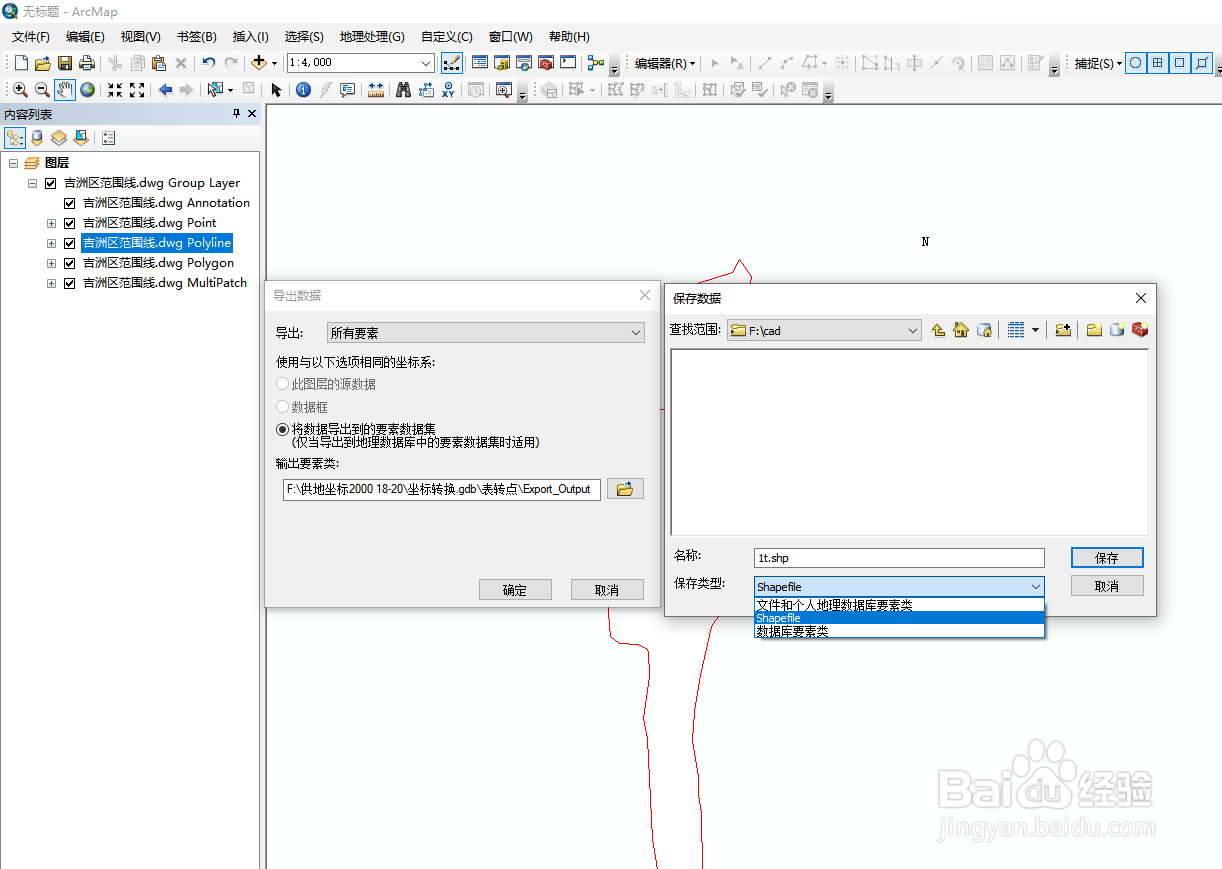Open the map scale 1:4,000 dropdown
Image resolution: width=1222 pixels, height=869 pixels.
point(428,62)
